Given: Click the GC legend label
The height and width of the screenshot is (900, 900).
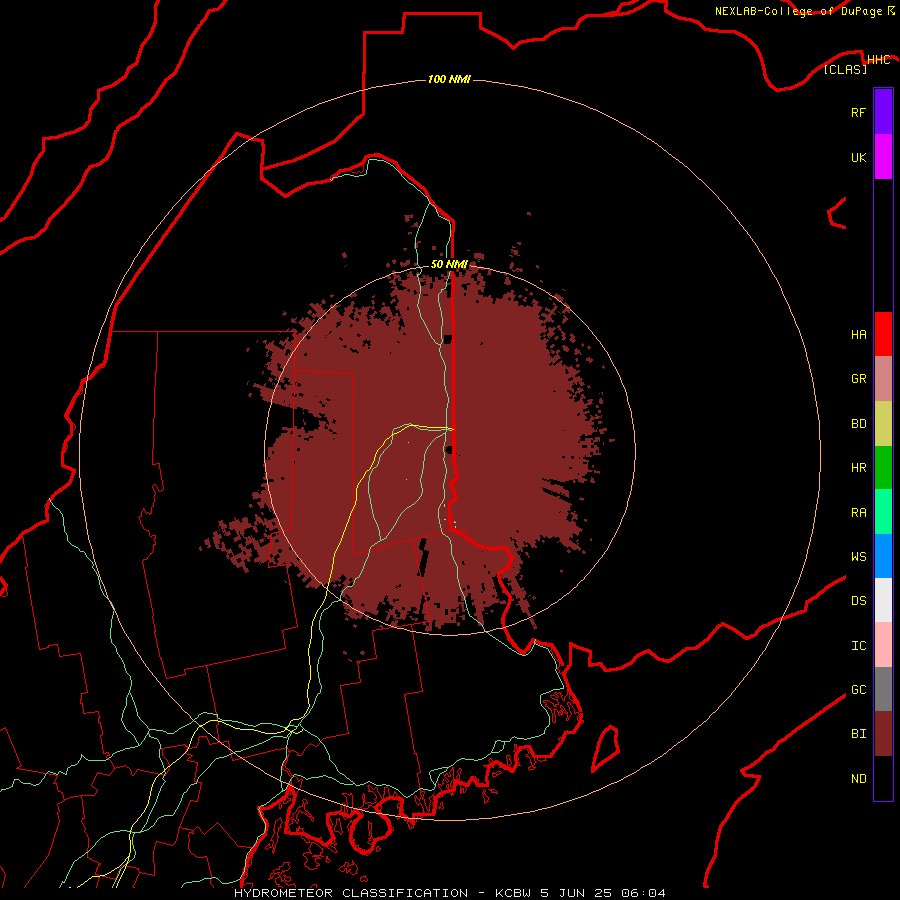Looking at the screenshot, I should (x=858, y=689).
